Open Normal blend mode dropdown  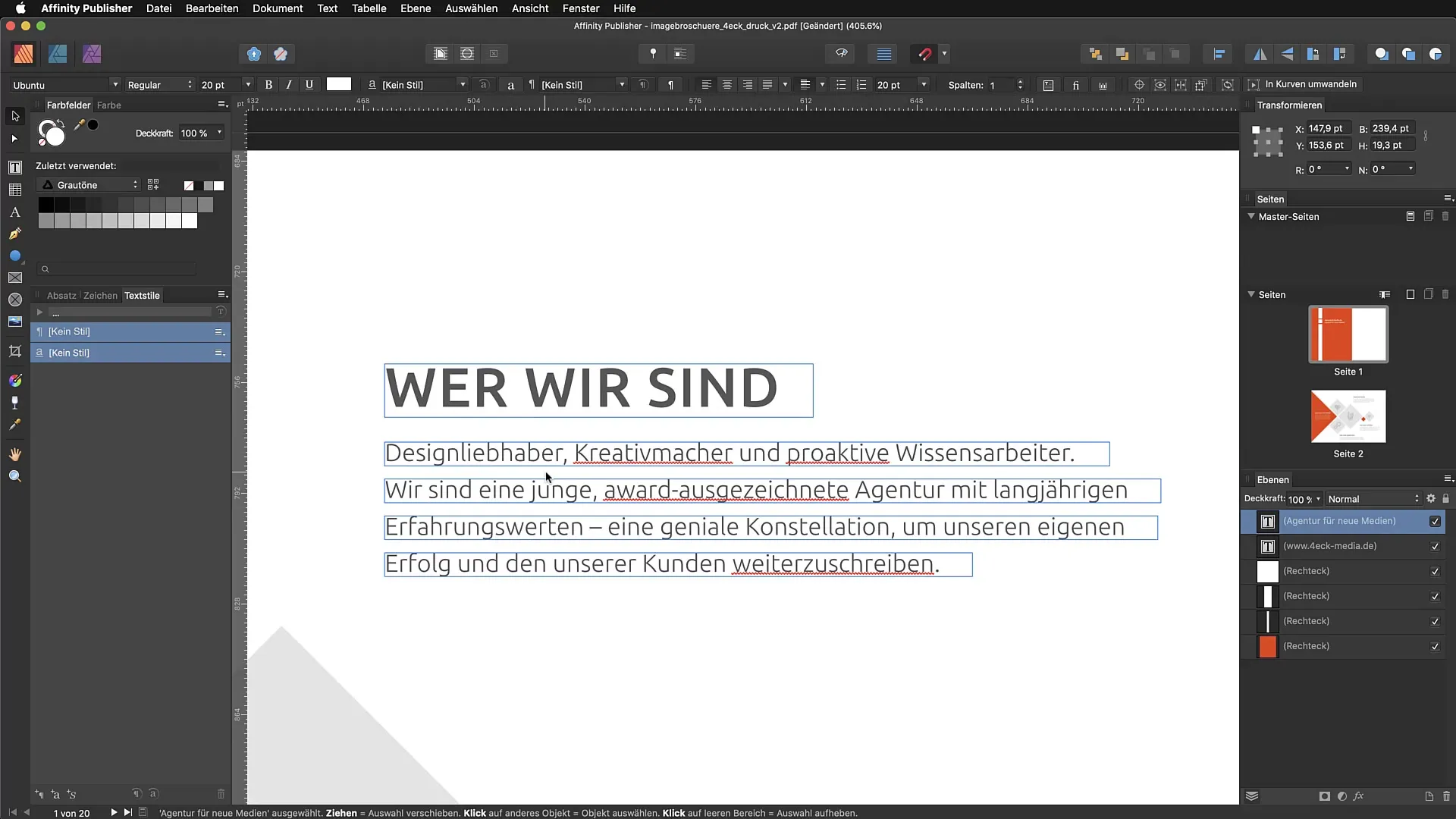tap(1373, 499)
